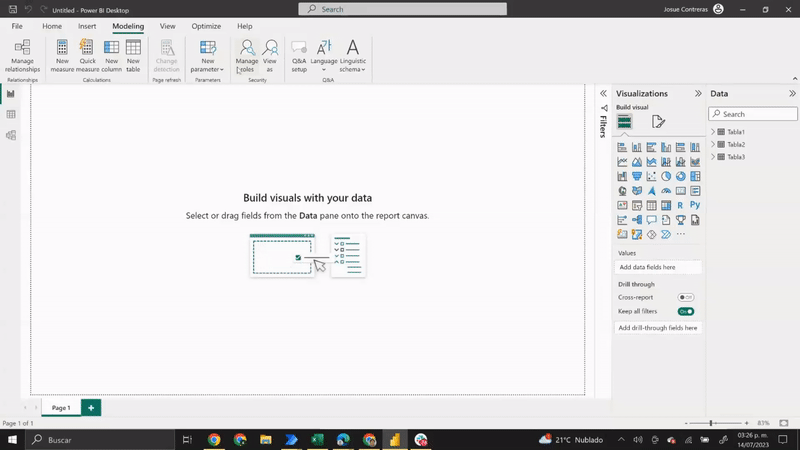Collapse the Data pane

point(792,93)
